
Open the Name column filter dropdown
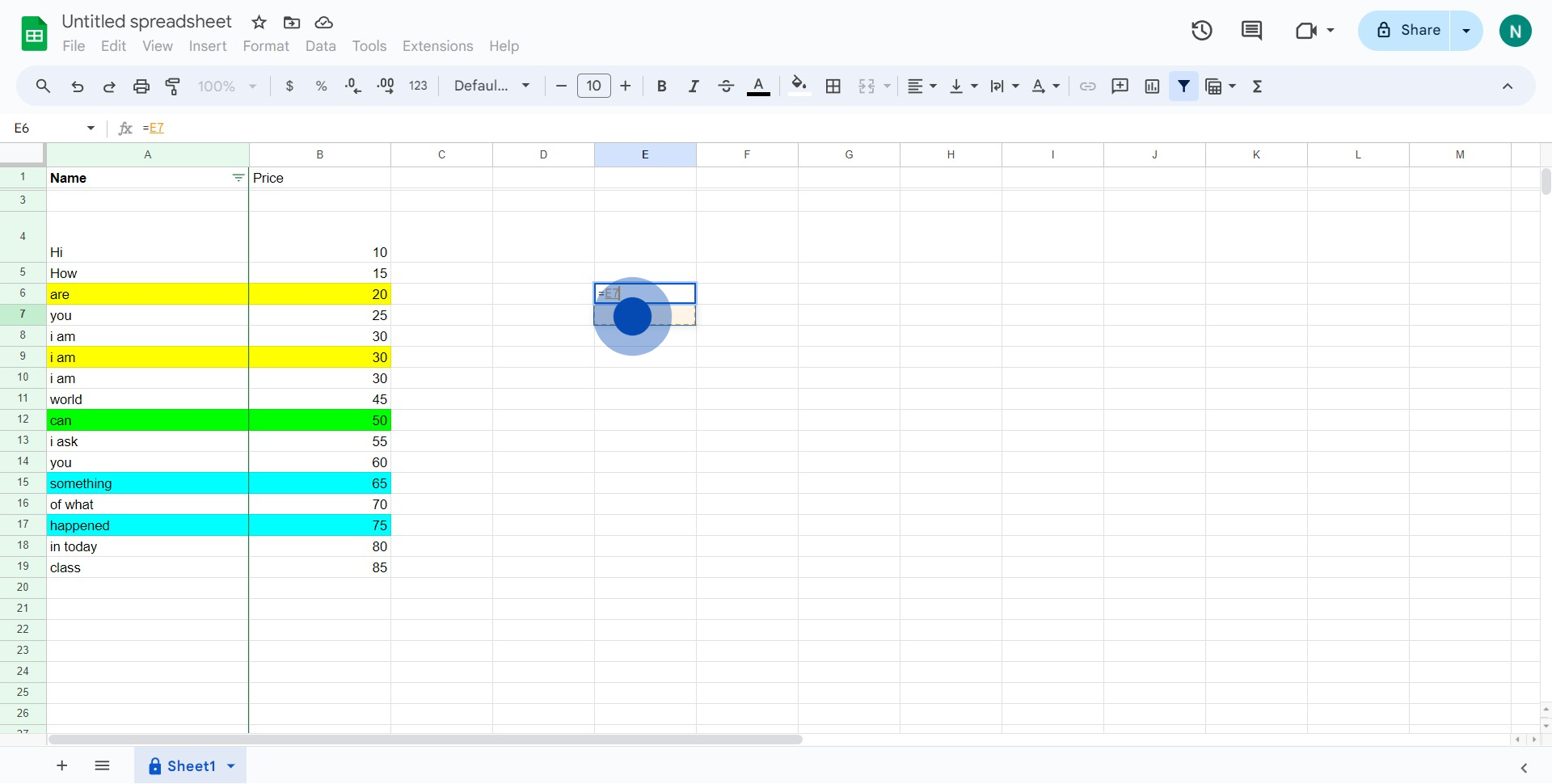(x=238, y=178)
